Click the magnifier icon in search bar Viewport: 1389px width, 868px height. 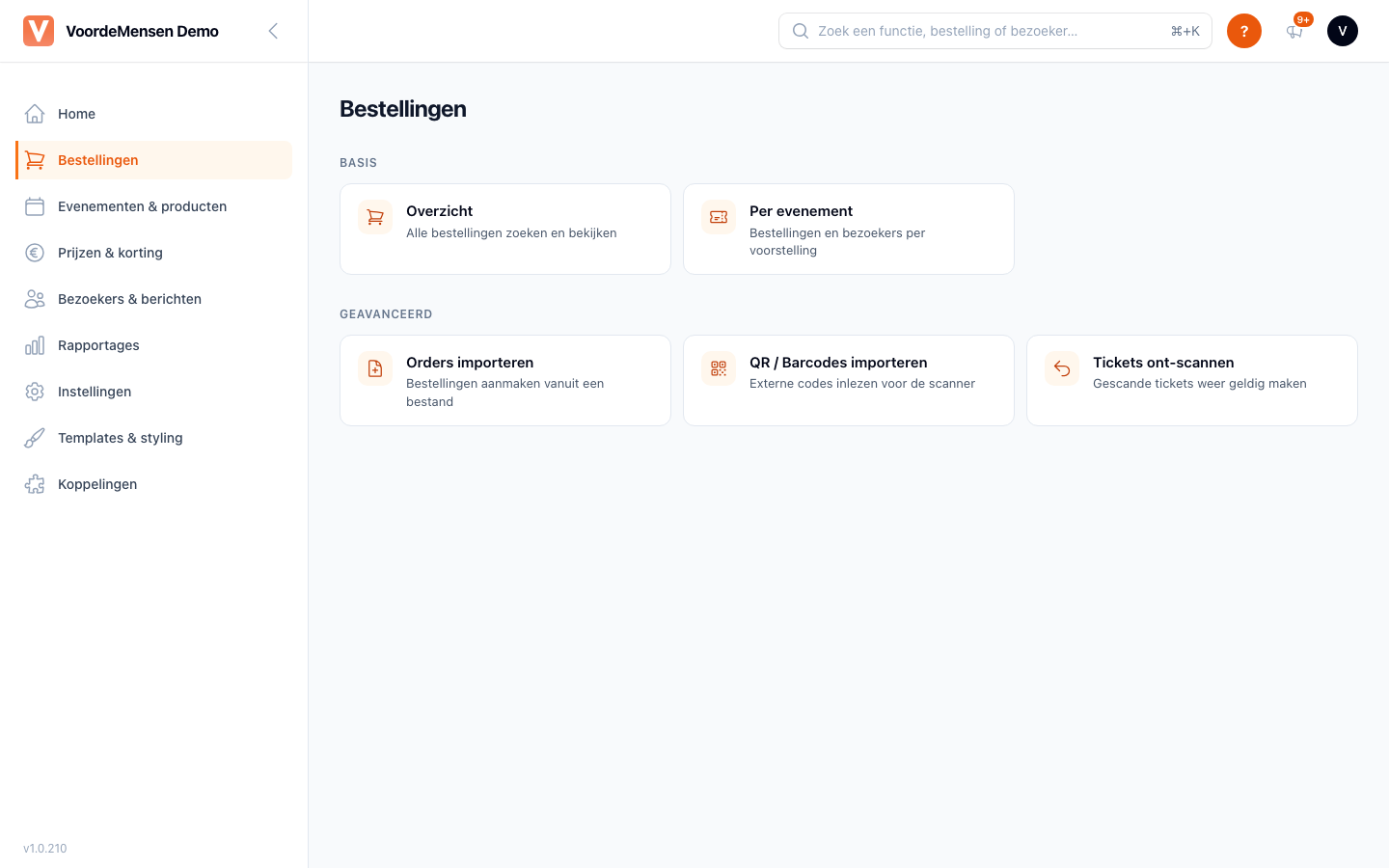801,31
